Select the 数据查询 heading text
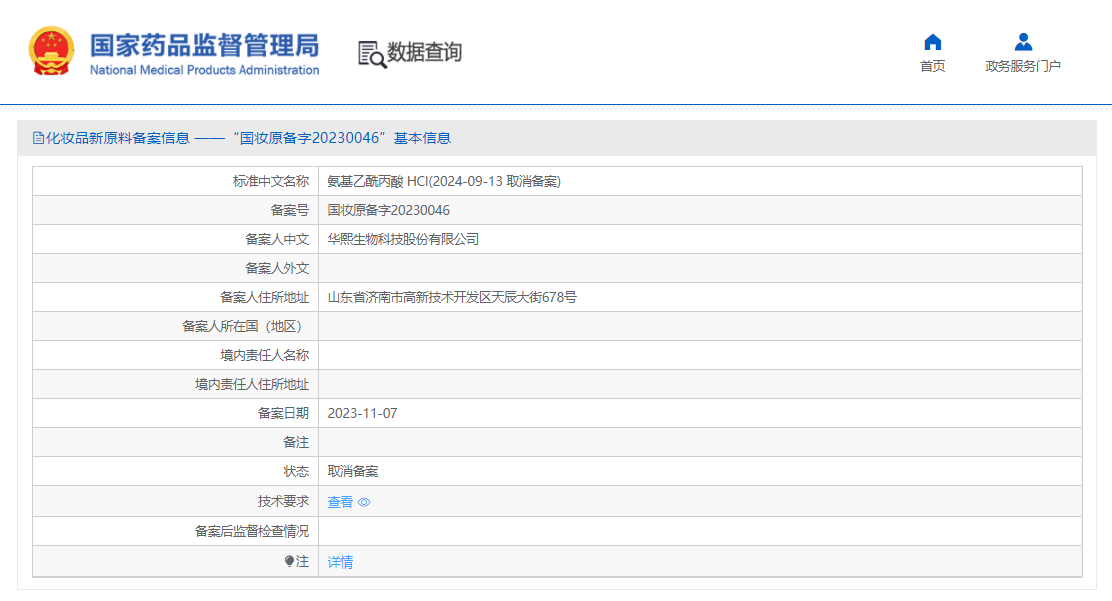The height and width of the screenshot is (601, 1112). (424, 52)
